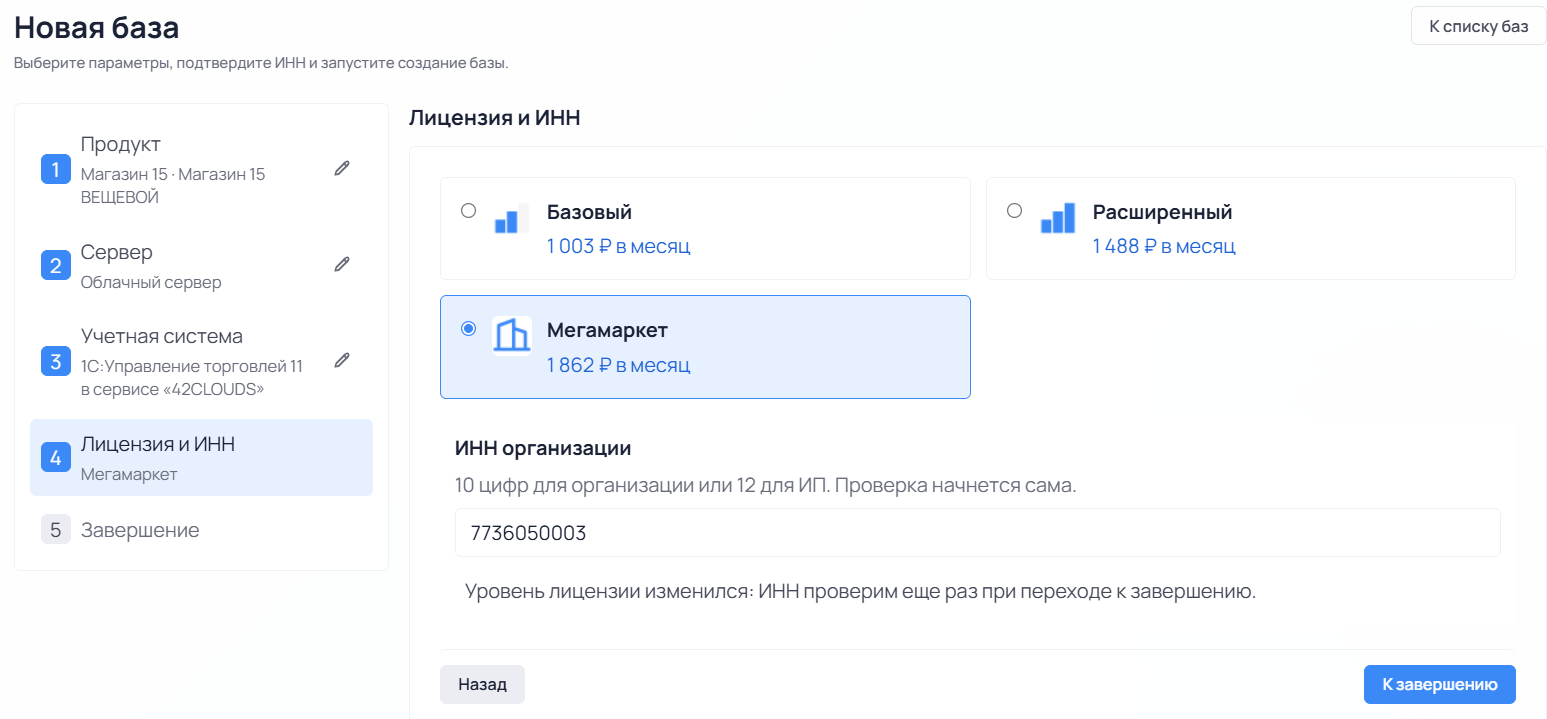The height and width of the screenshot is (719, 1547).
Task: Click step number 1 badge
Action: click(56, 169)
